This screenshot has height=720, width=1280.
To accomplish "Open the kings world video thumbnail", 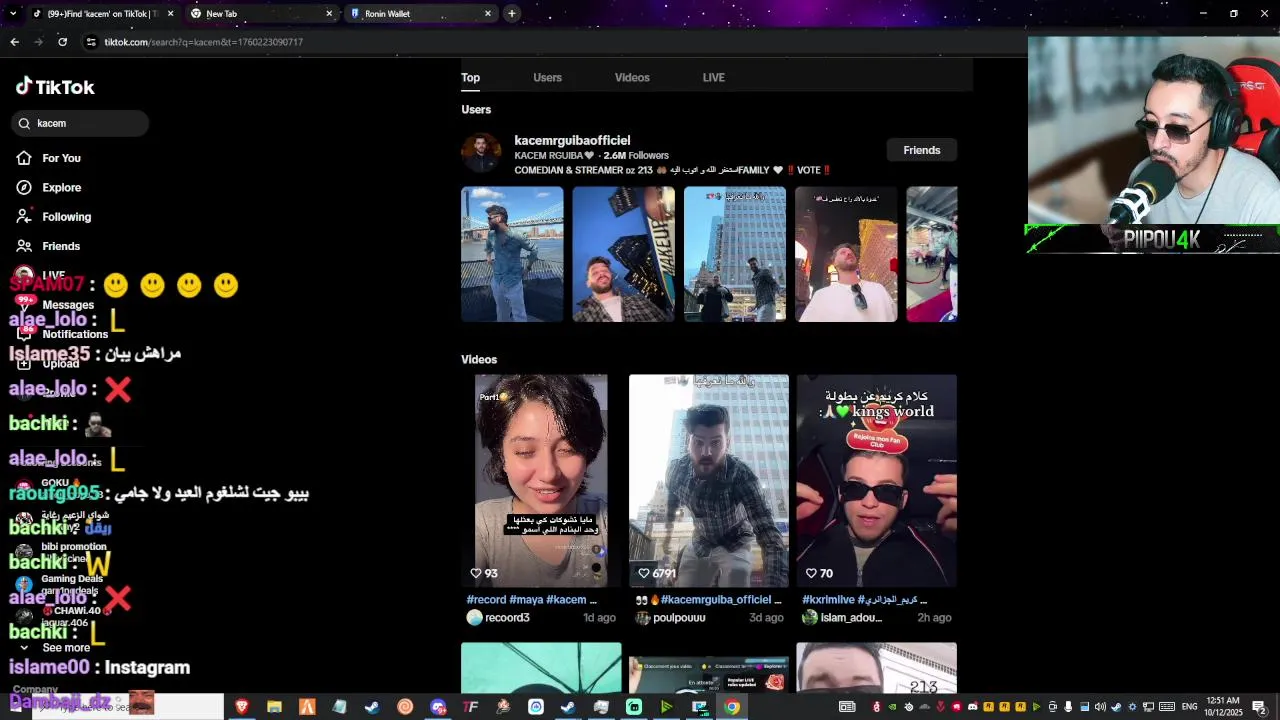I will [x=877, y=480].
